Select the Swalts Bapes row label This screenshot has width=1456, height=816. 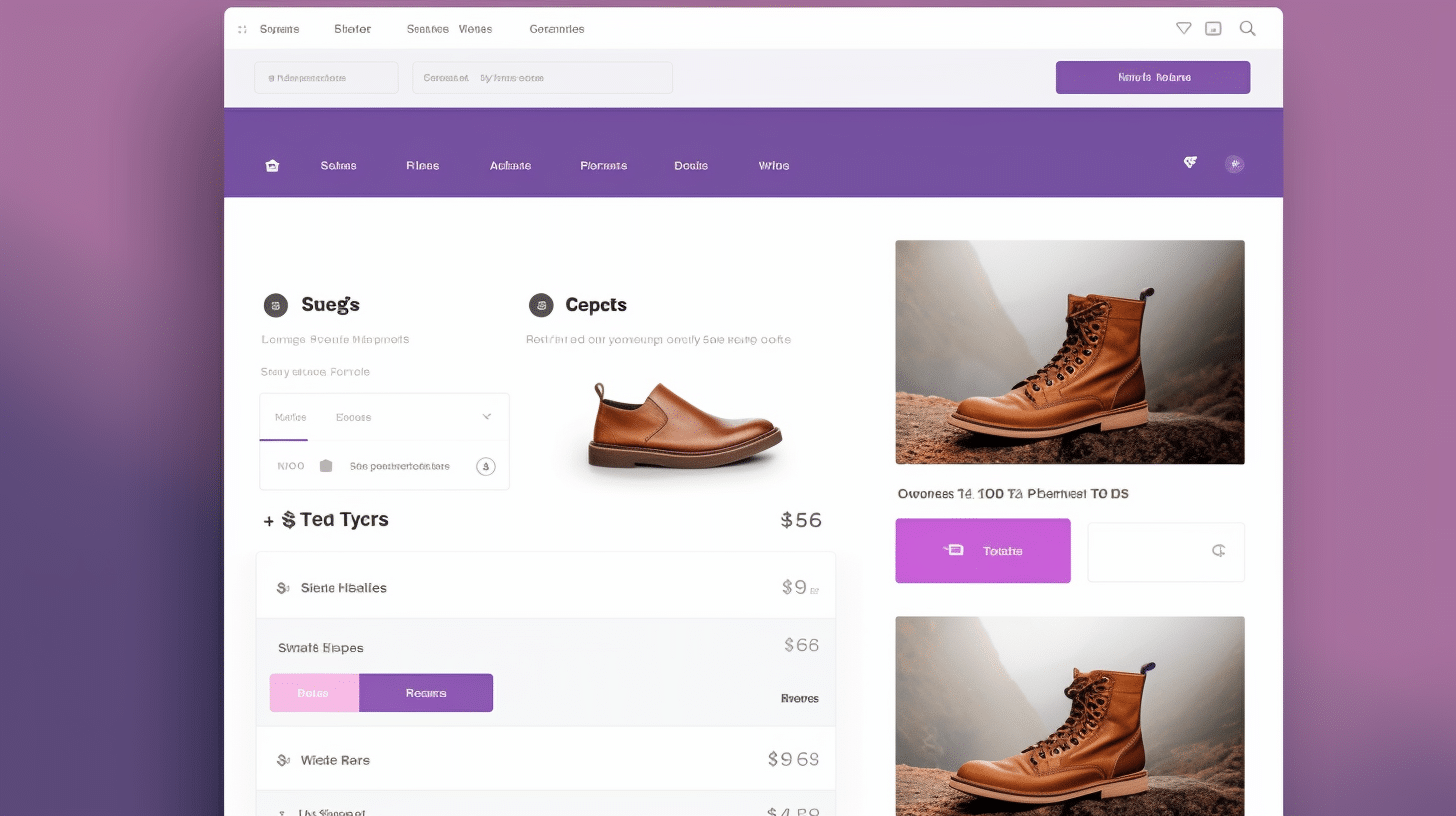(320, 648)
